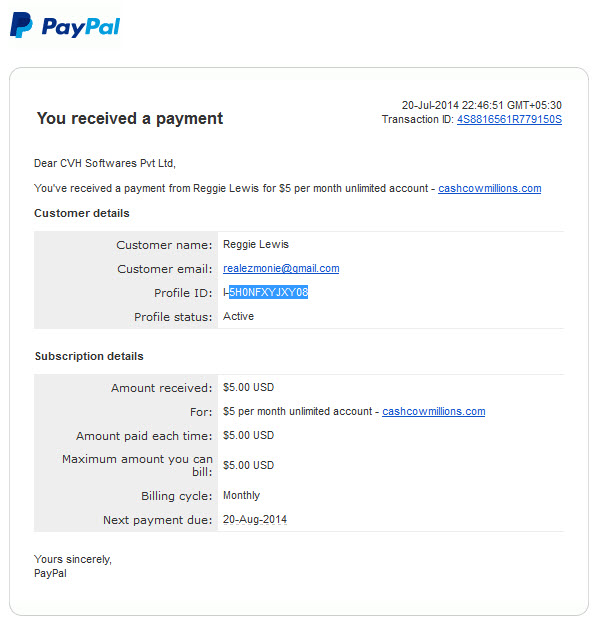Click the Monthly billing cycle value
The width and height of the screenshot is (609, 633).
241,495
